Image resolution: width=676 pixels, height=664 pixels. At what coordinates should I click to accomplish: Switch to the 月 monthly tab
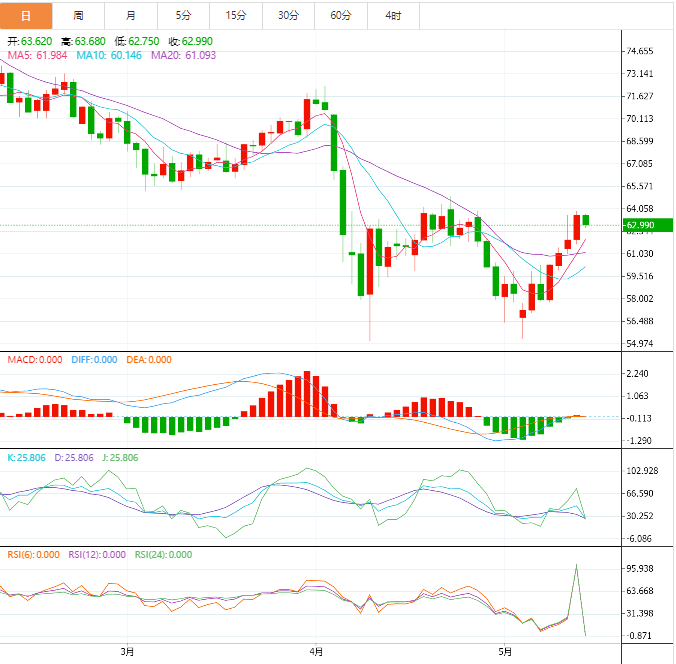[131, 16]
